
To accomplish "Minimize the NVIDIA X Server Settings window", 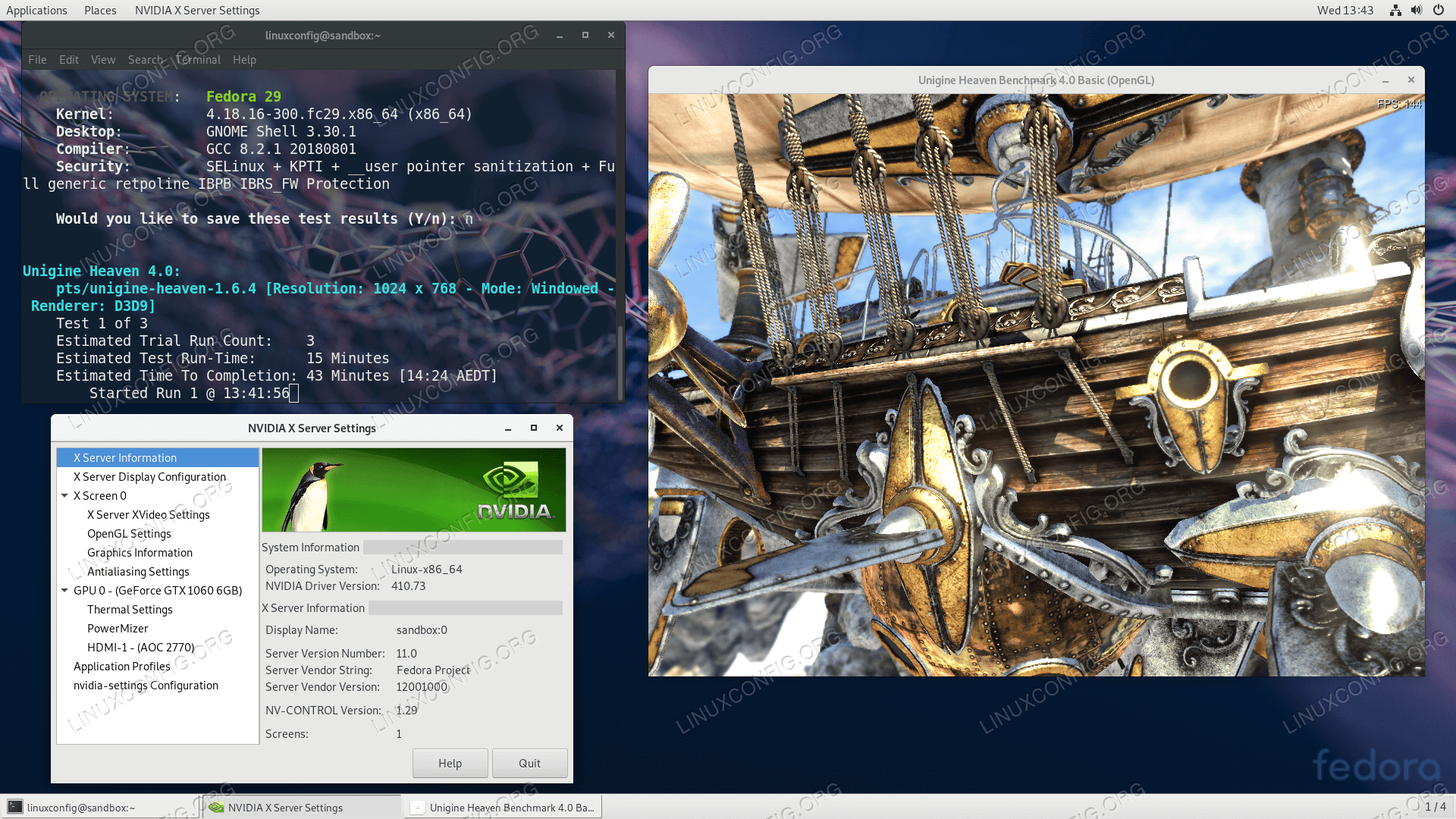I will point(508,428).
